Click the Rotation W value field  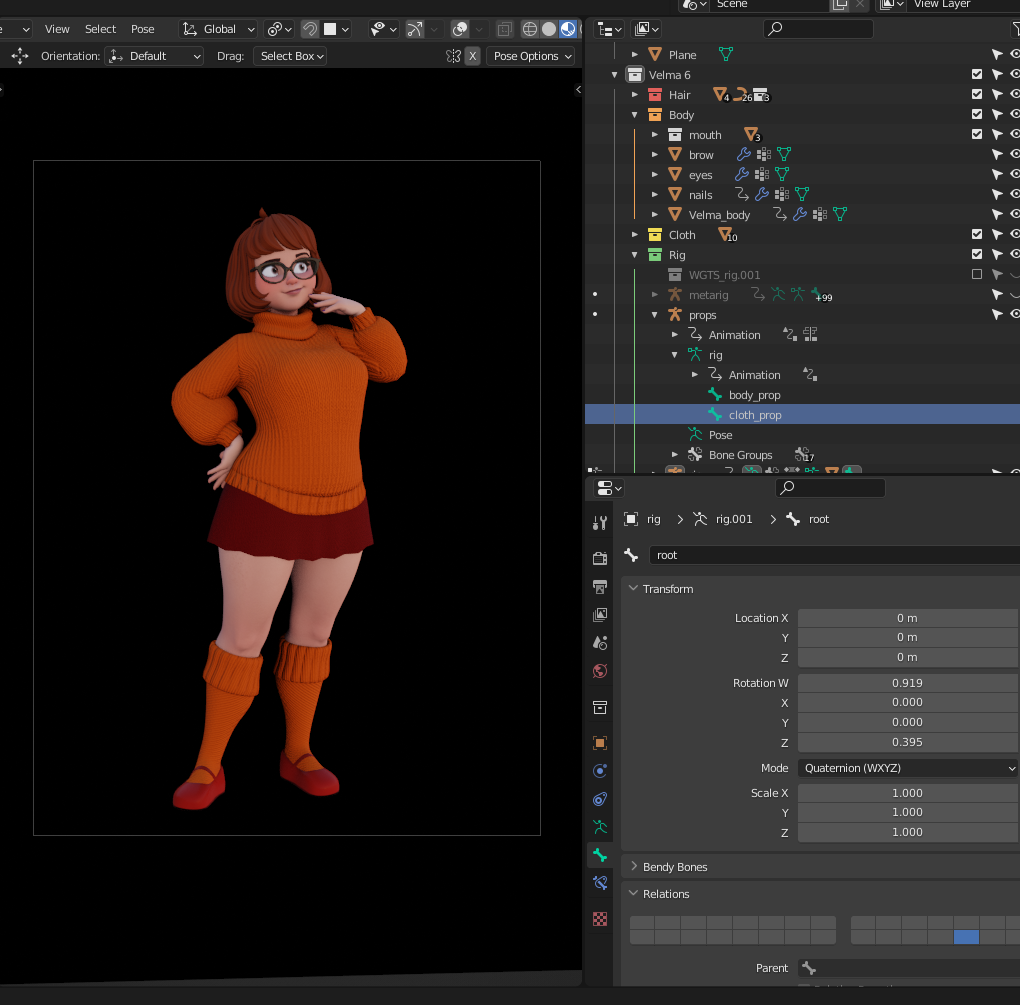click(x=907, y=683)
